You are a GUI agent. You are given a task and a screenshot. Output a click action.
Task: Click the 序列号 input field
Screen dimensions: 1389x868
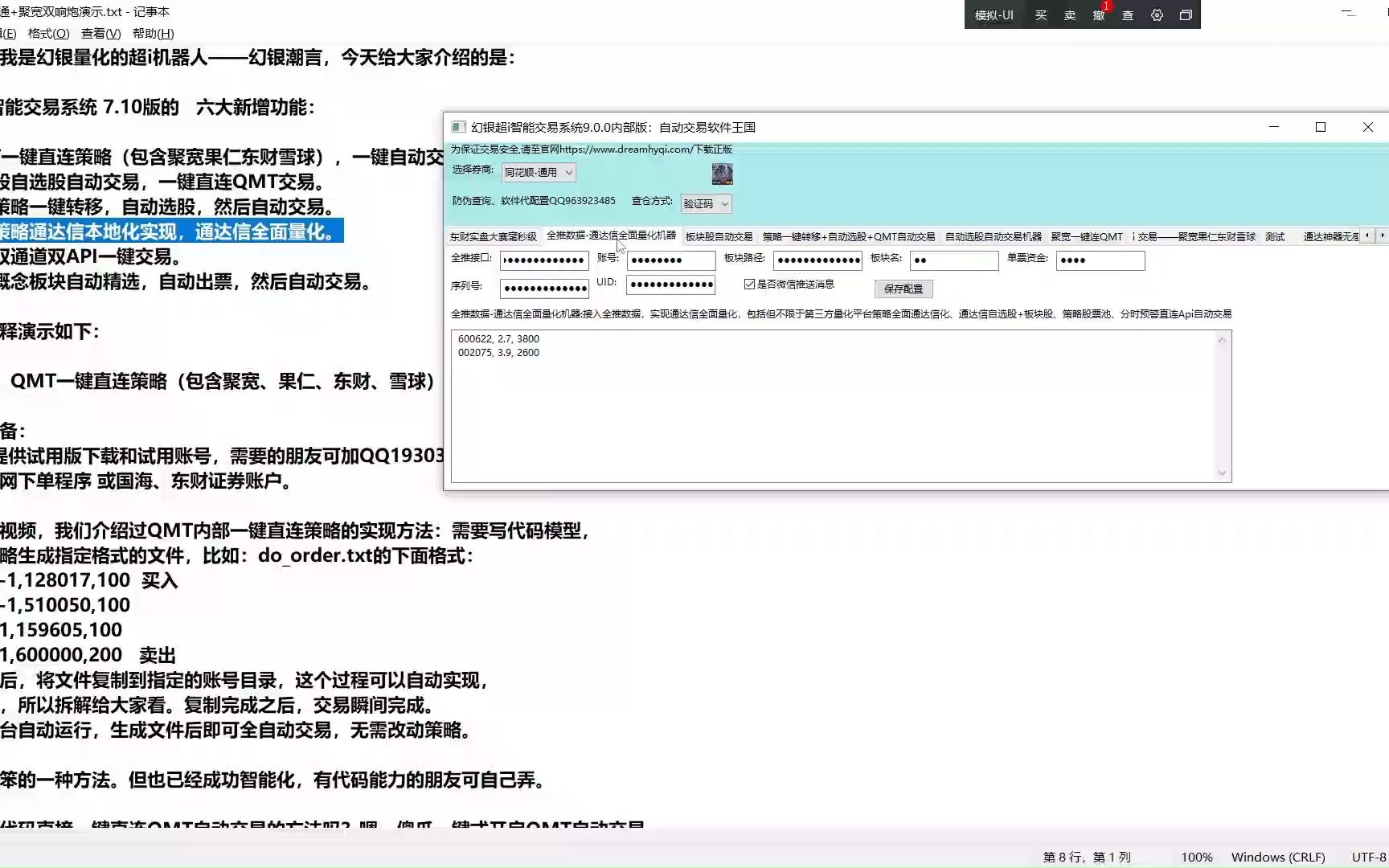[x=544, y=288]
